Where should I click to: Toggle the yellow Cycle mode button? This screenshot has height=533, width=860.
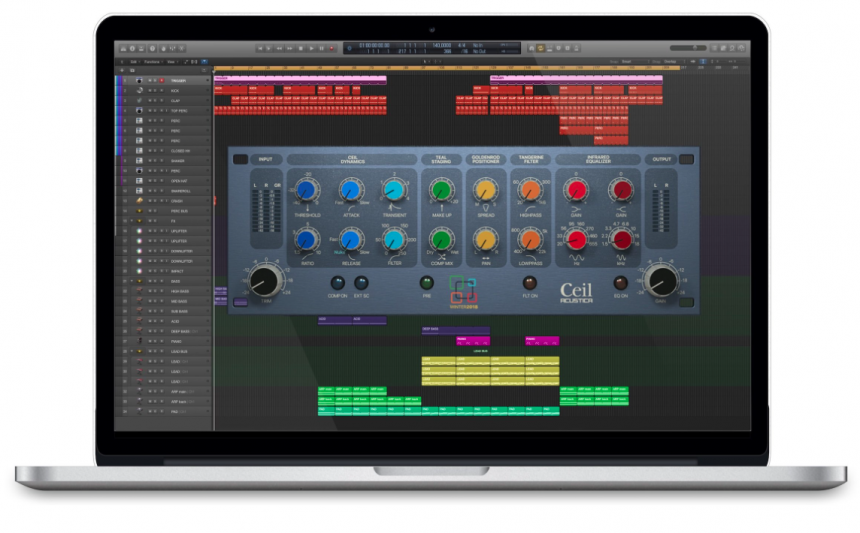540,48
